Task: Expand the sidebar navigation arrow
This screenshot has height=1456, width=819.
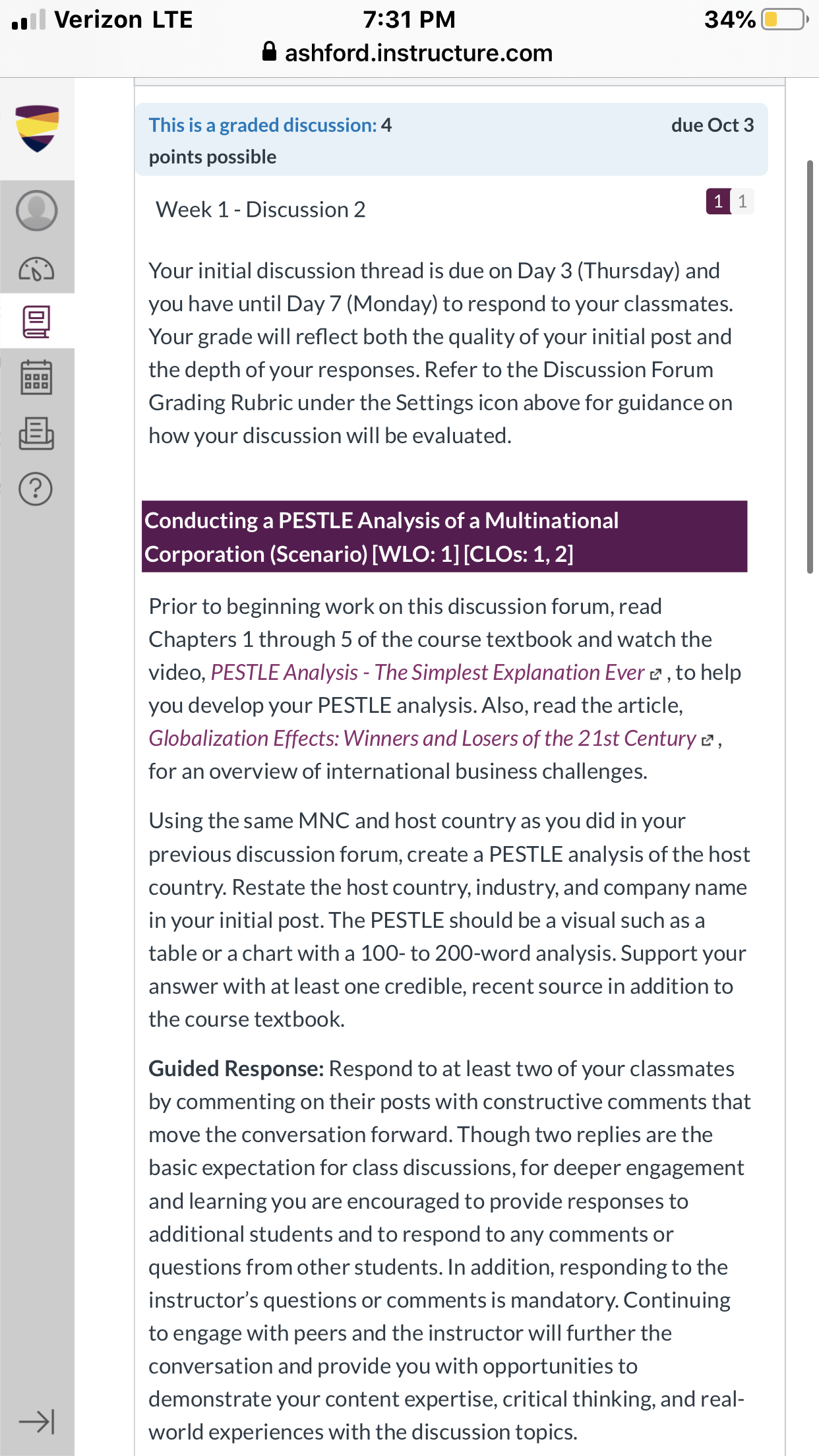Action: click(36, 1422)
